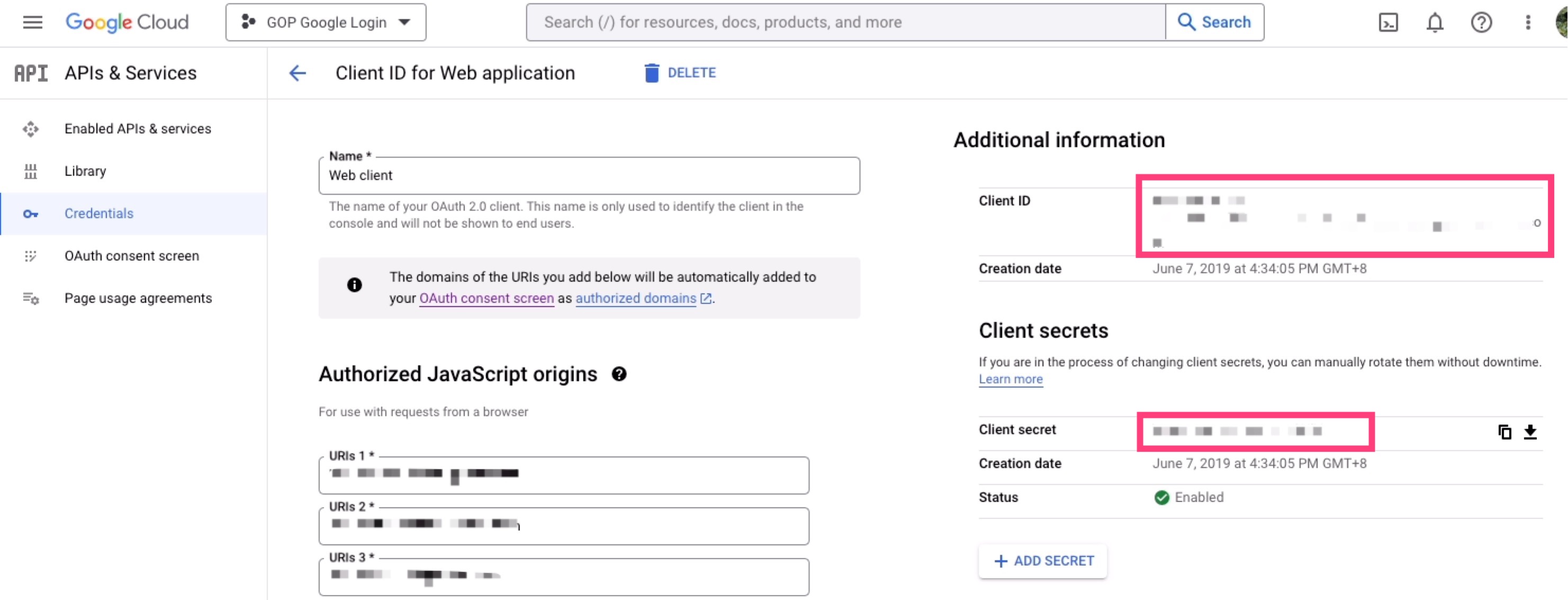
Task: Open the GOP Google Login project selector
Action: pos(325,22)
